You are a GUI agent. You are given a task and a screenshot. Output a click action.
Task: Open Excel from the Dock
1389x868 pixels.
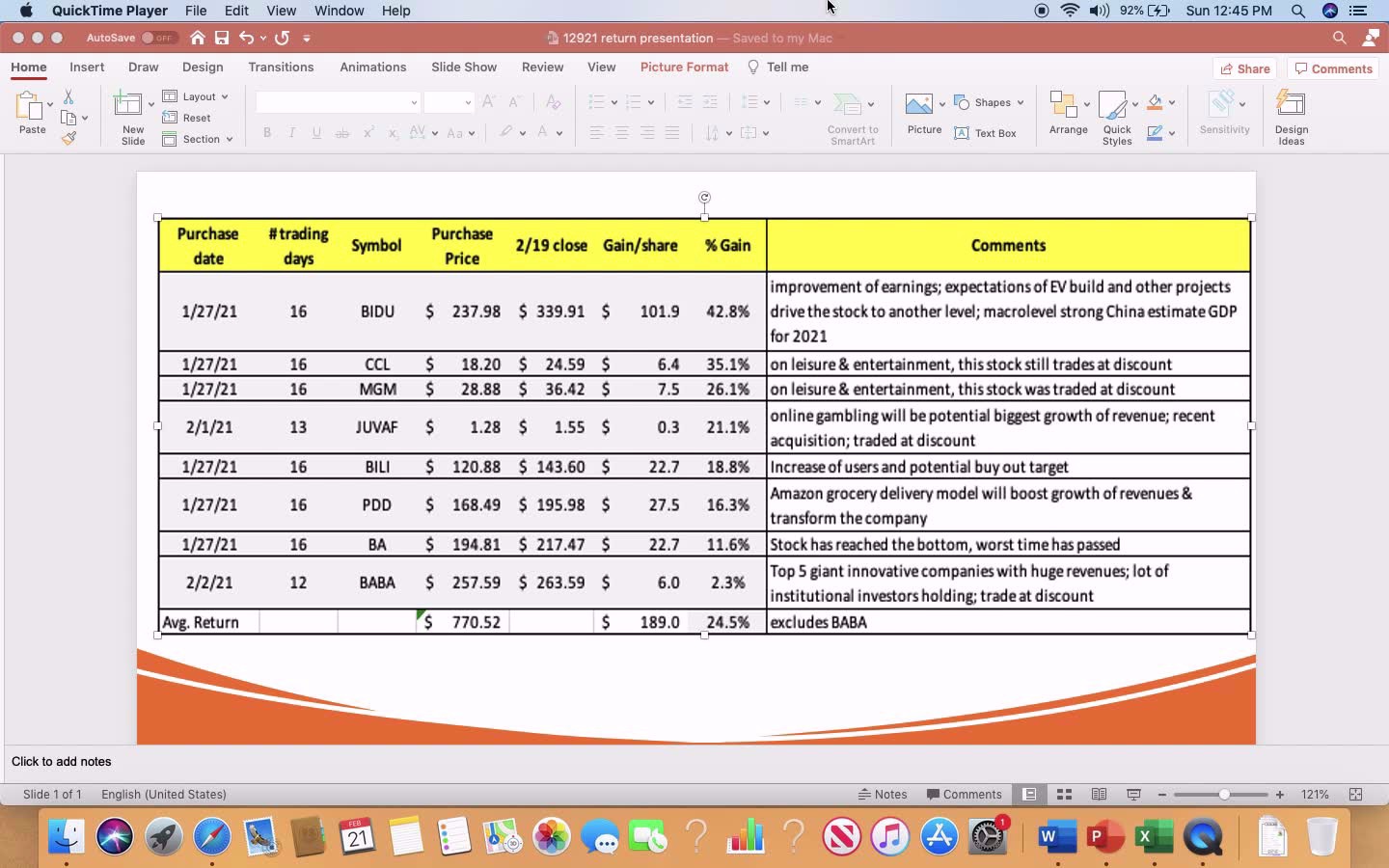pyautogui.click(x=1154, y=837)
